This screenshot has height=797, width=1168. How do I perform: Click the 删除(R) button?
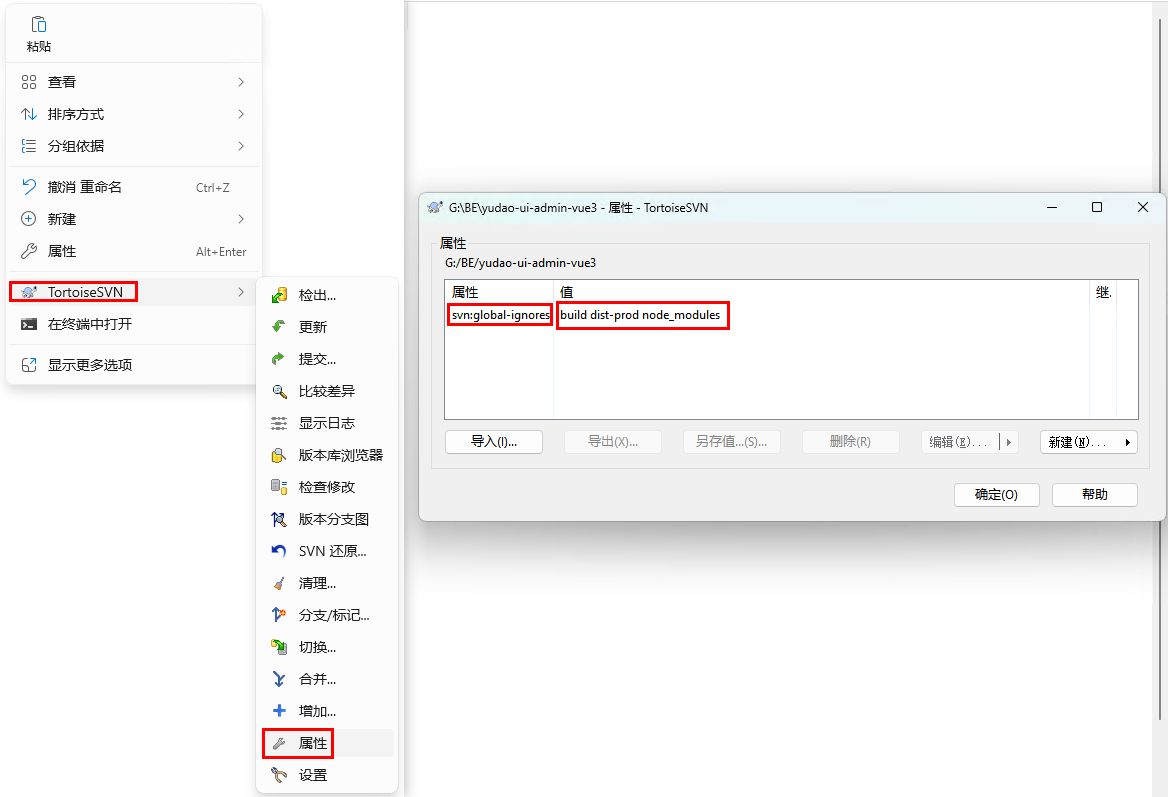pyautogui.click(x=851, y=442)
